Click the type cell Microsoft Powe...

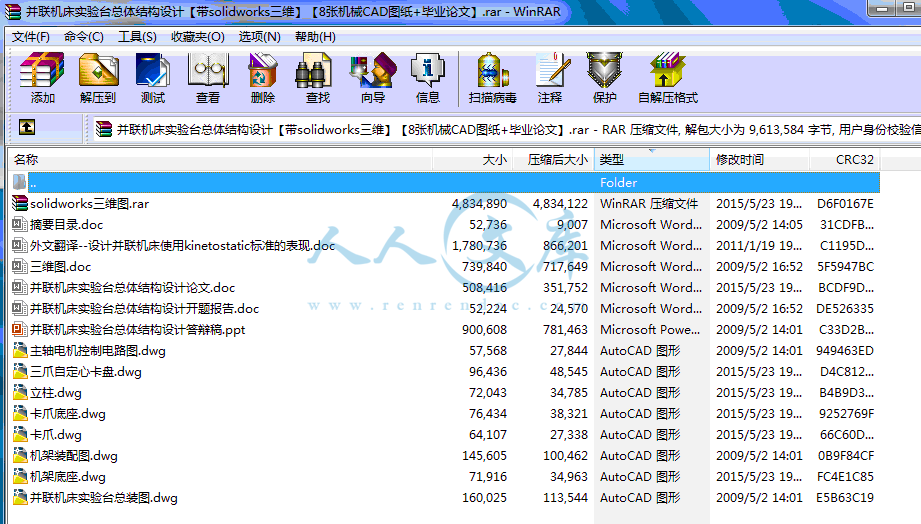coord(650,330)
